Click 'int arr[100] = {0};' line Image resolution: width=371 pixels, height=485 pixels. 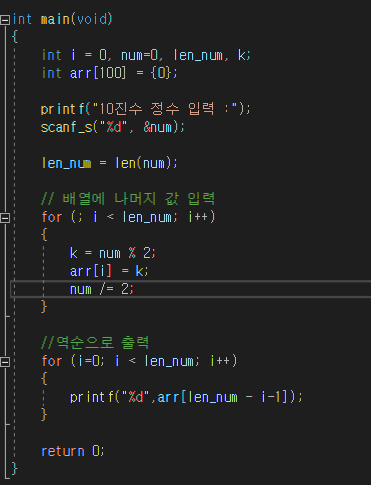(110, 73)
